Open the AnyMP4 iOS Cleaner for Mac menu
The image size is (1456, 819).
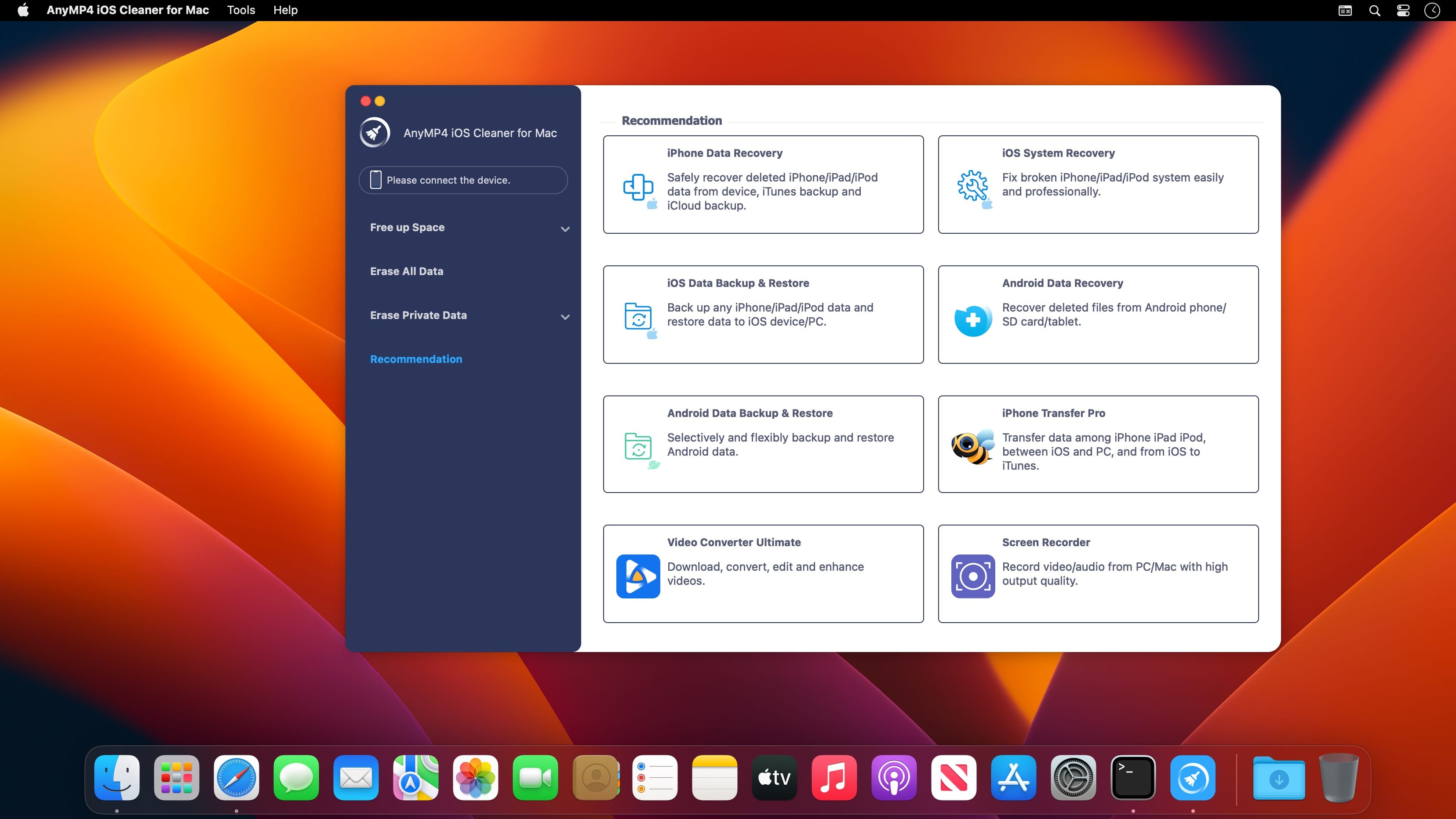(x=128, y=10)
